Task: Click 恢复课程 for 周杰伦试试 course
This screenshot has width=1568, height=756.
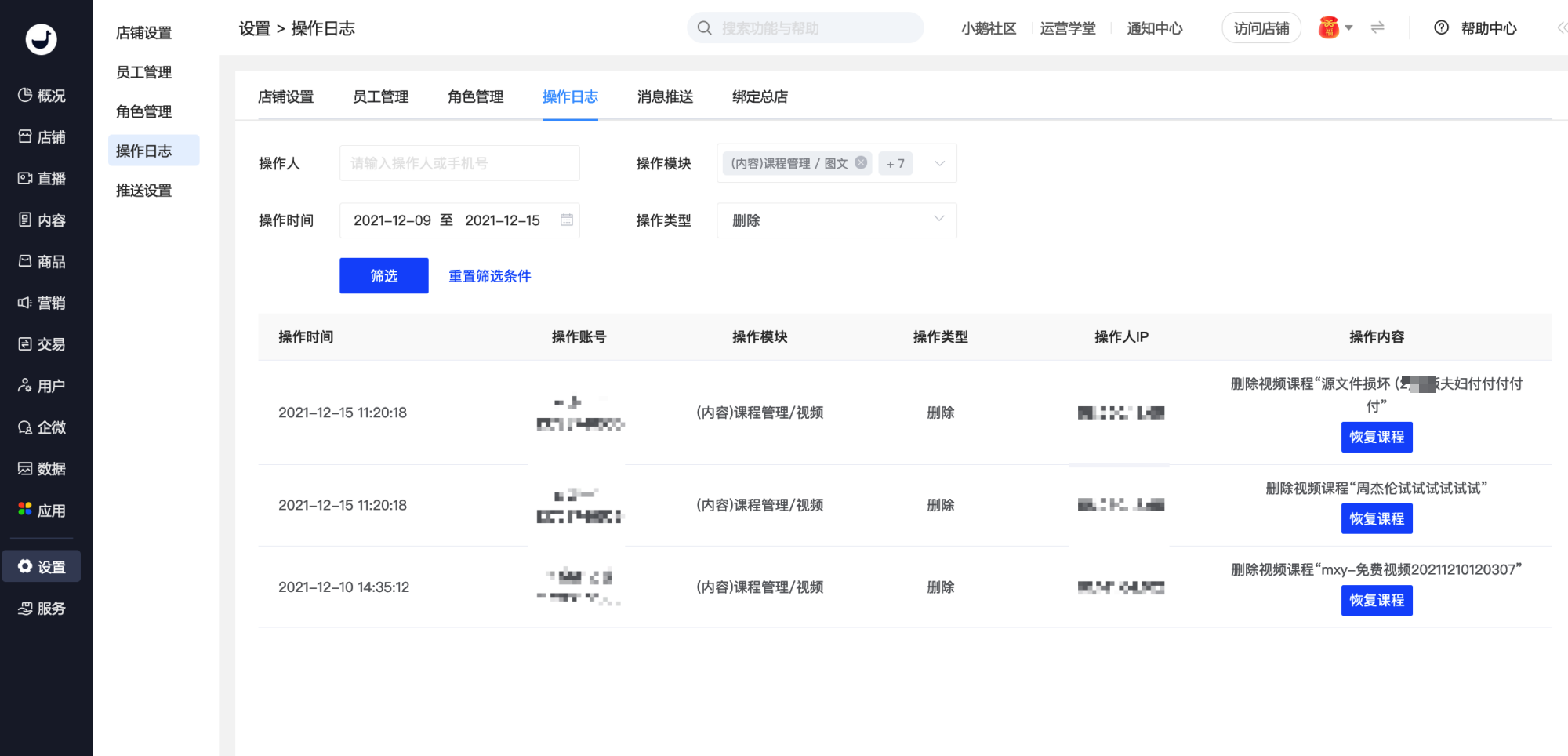Action: point(1376,518)
